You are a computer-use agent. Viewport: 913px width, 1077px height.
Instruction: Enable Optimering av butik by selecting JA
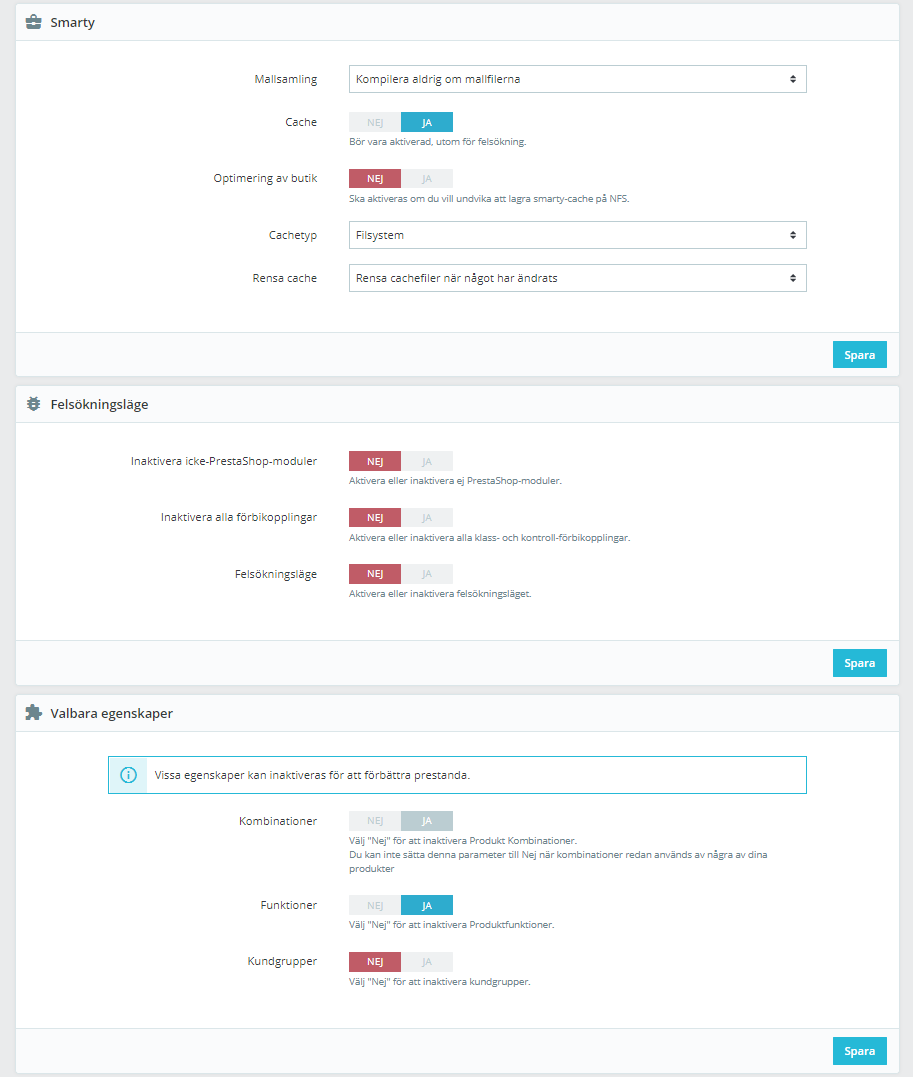(427, 179)
